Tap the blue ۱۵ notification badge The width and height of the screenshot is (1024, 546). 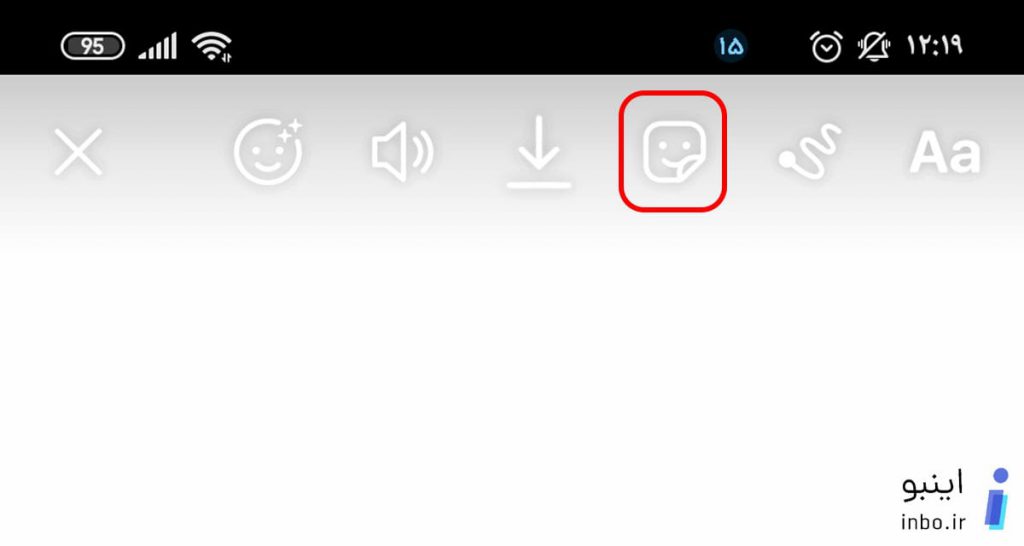(x=731, y=46)
